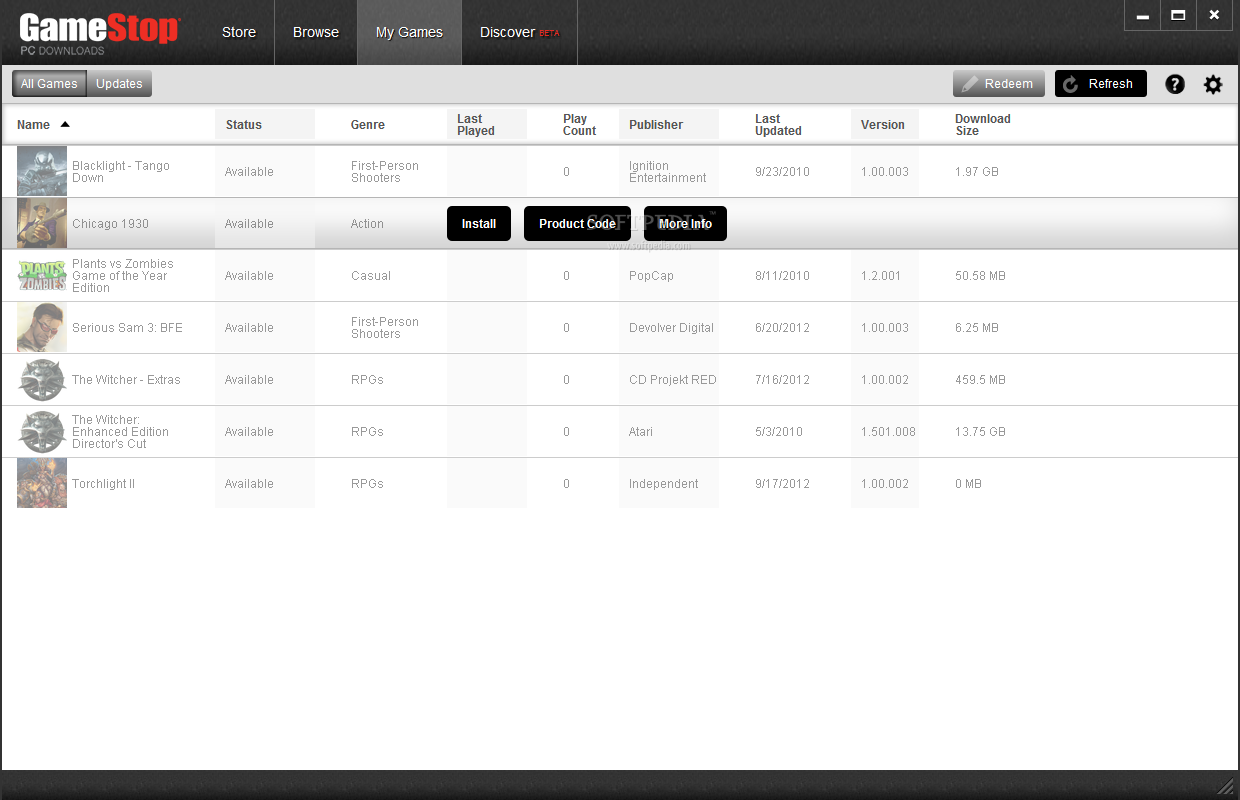Click the '6.25 MB' download size

tap(977, 328)
